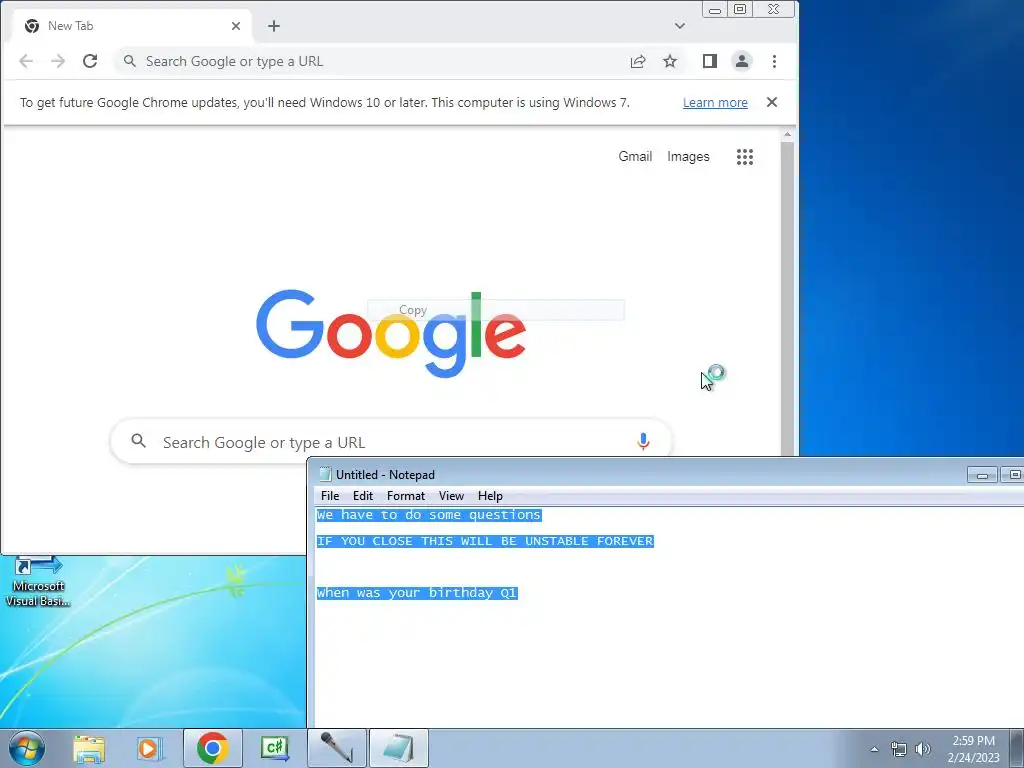This screenshot has height=768, width=1024.
Task: Open Windows Explorer from the taskbar
Action: pyautogui.click(x=89, y=748)
